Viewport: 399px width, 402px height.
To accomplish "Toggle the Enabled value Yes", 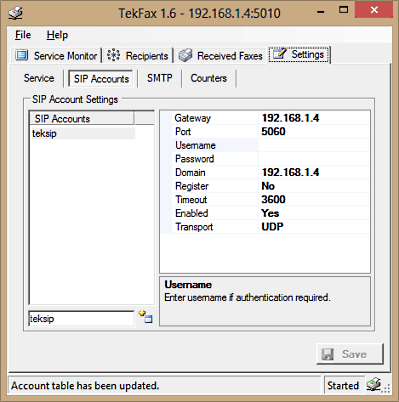I will pos(314,213).
